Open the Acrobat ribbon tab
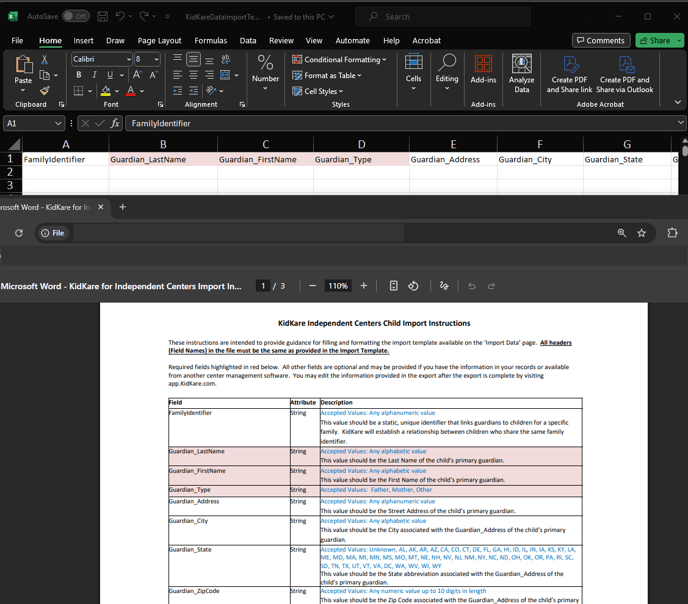The image size is (688, 604). 426,40
